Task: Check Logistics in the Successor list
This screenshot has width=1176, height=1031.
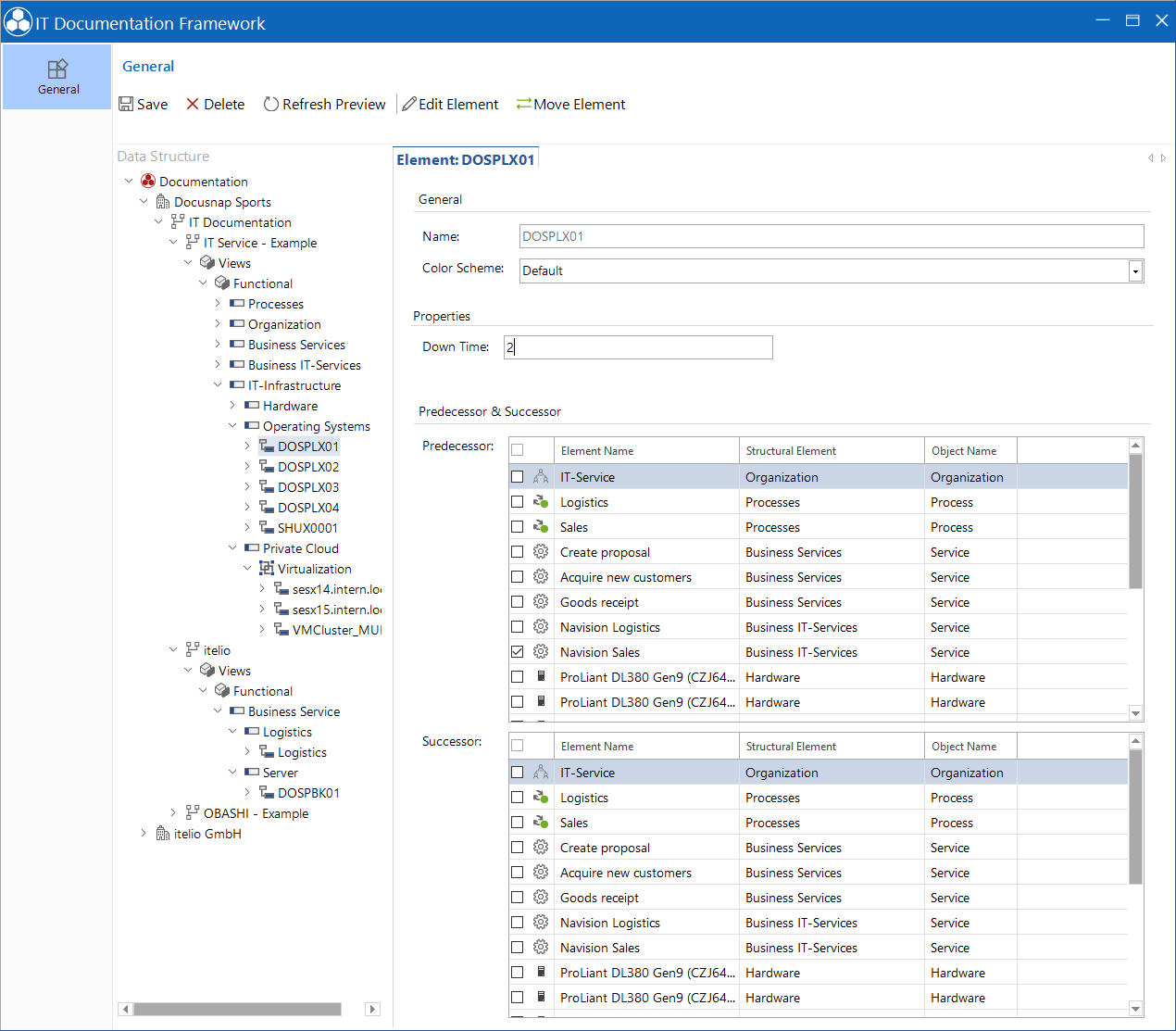Action: coord(518,797)
